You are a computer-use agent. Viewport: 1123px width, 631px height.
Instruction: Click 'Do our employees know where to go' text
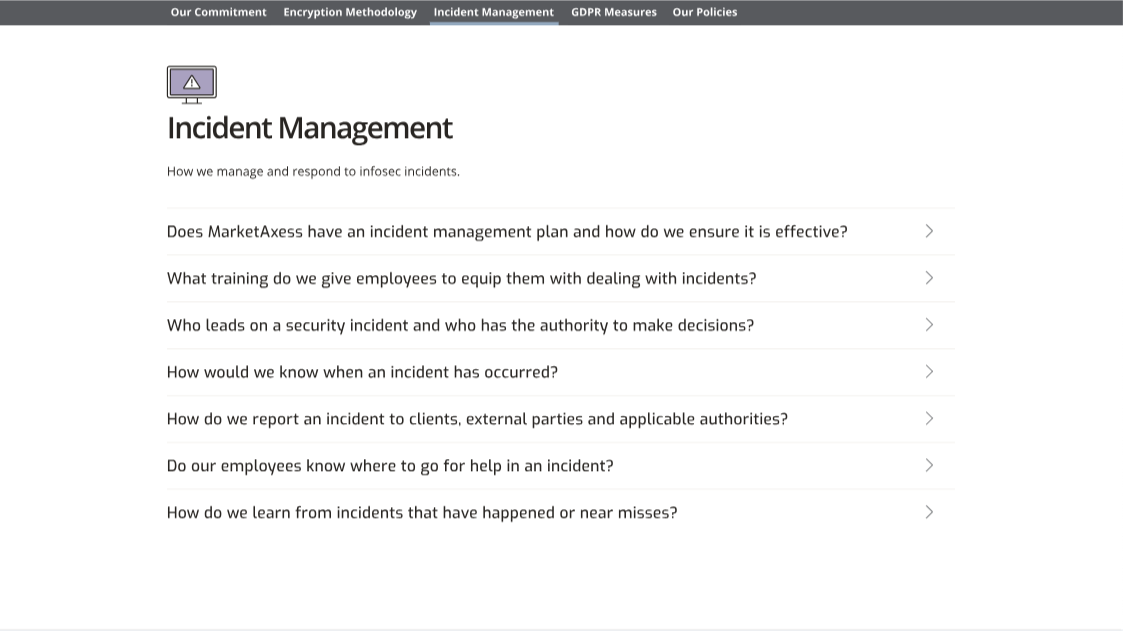click(x=390, y=466)
